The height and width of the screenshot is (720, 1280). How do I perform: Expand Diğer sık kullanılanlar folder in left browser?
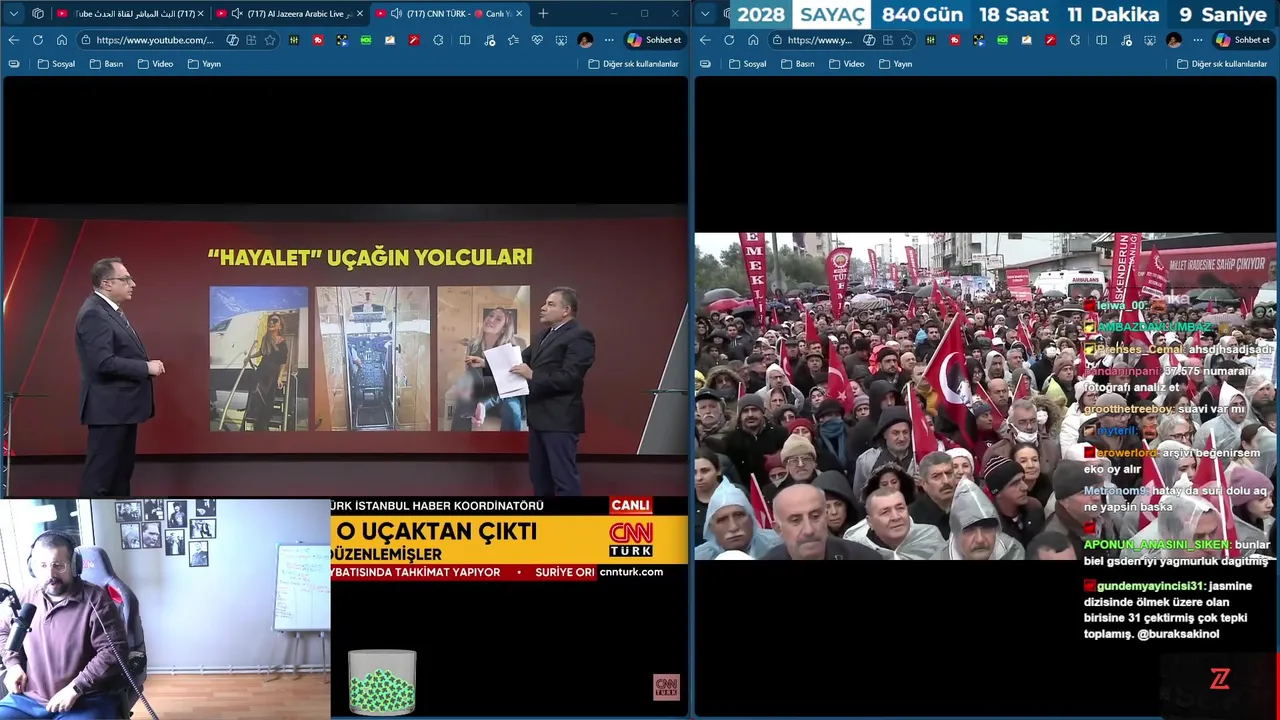[x=633, y=64]
